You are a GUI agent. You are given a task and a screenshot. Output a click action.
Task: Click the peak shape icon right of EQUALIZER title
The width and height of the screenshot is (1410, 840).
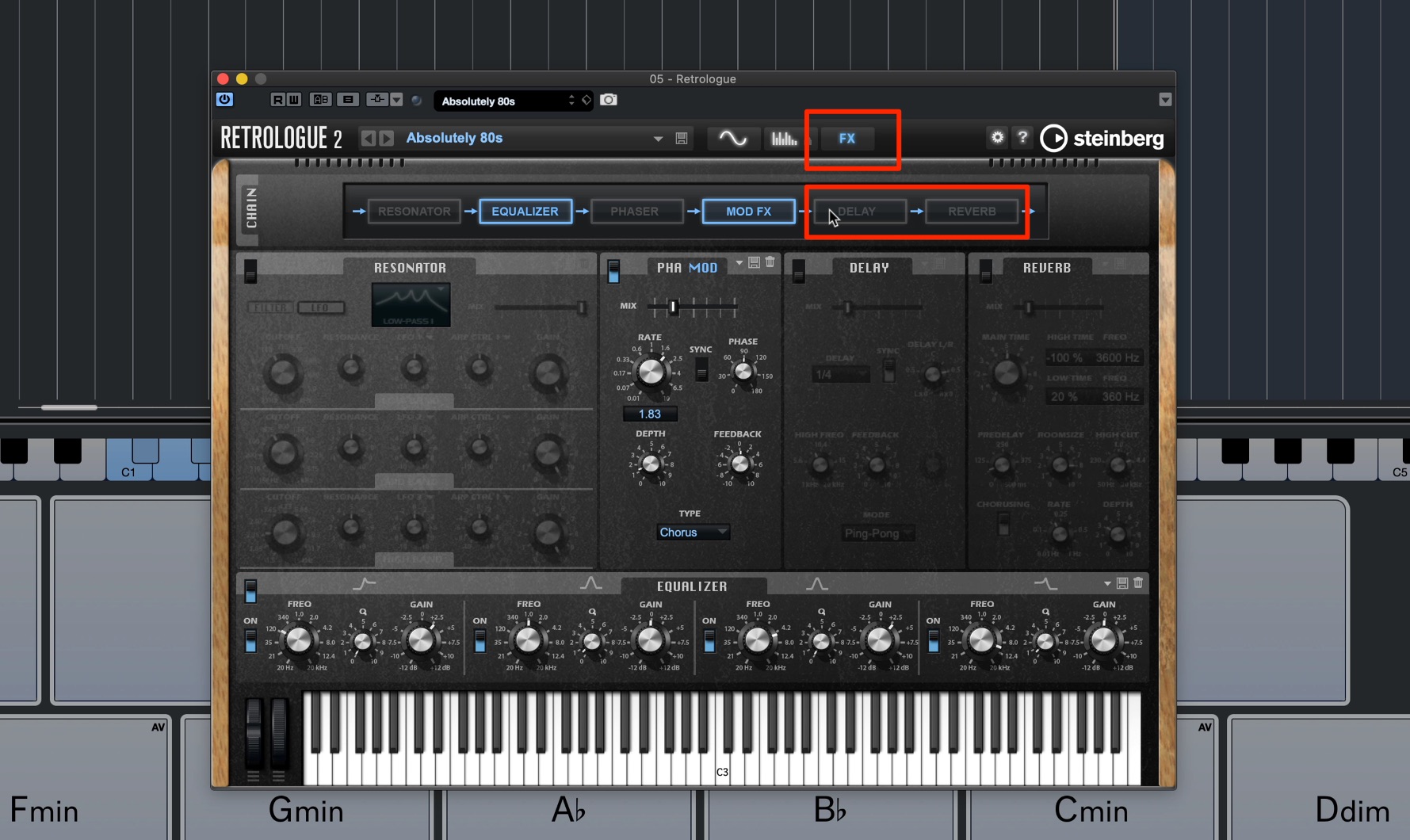(x=817, y=584)
